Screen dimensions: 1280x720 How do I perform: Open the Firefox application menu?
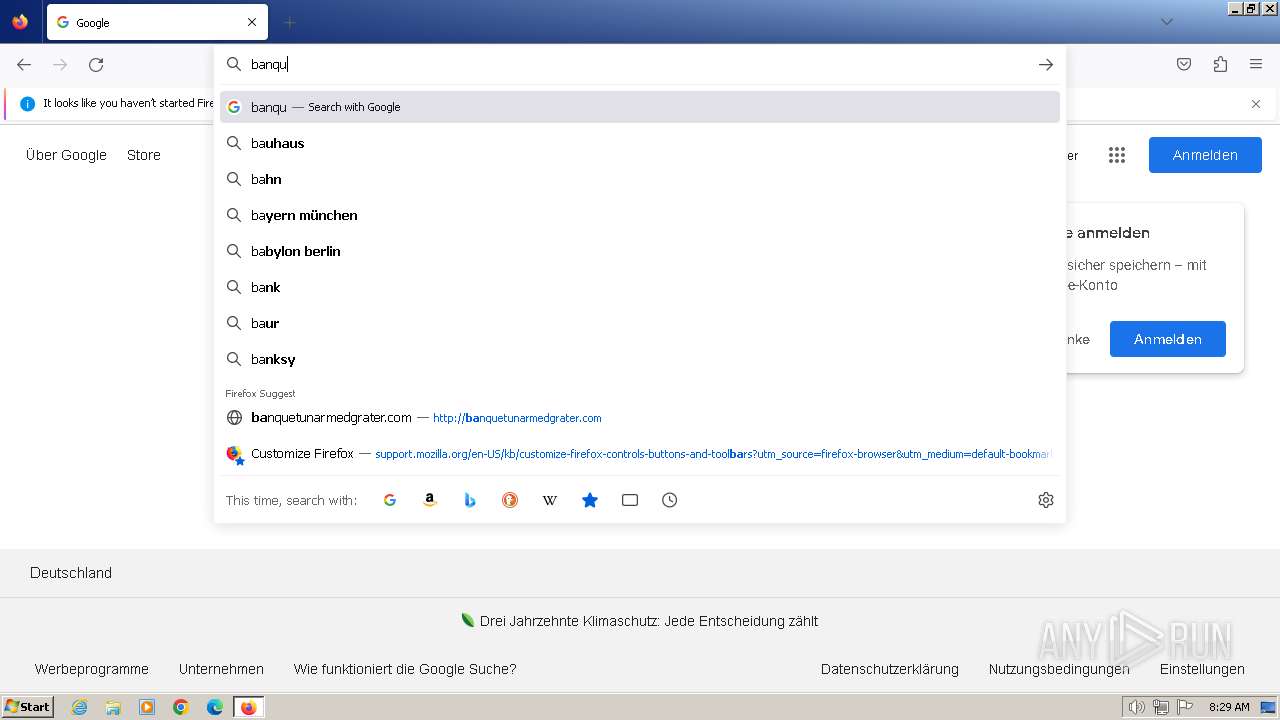coord(1256,65)
